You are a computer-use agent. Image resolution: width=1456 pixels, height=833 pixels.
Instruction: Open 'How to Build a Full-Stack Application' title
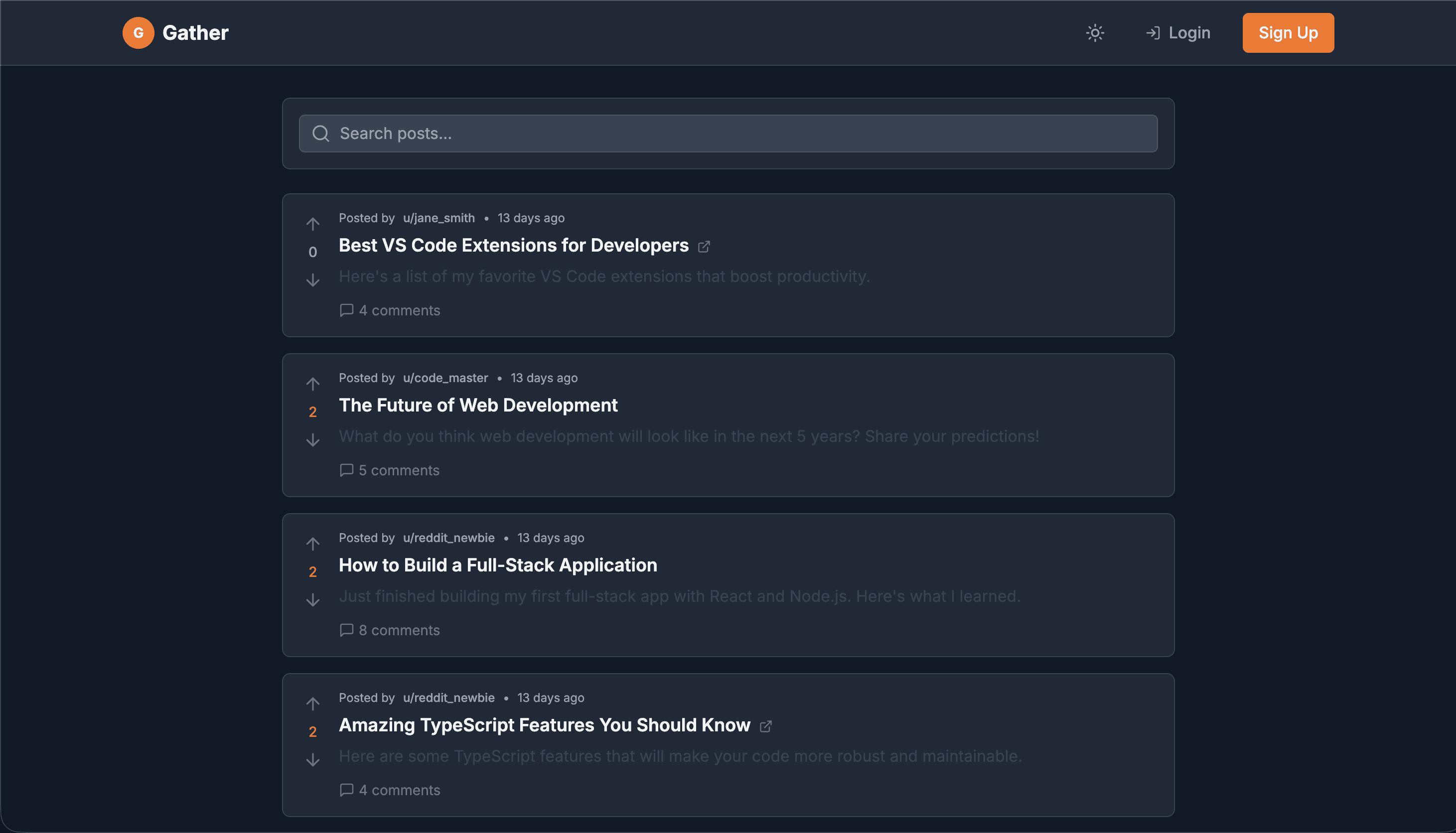[498, 565]
